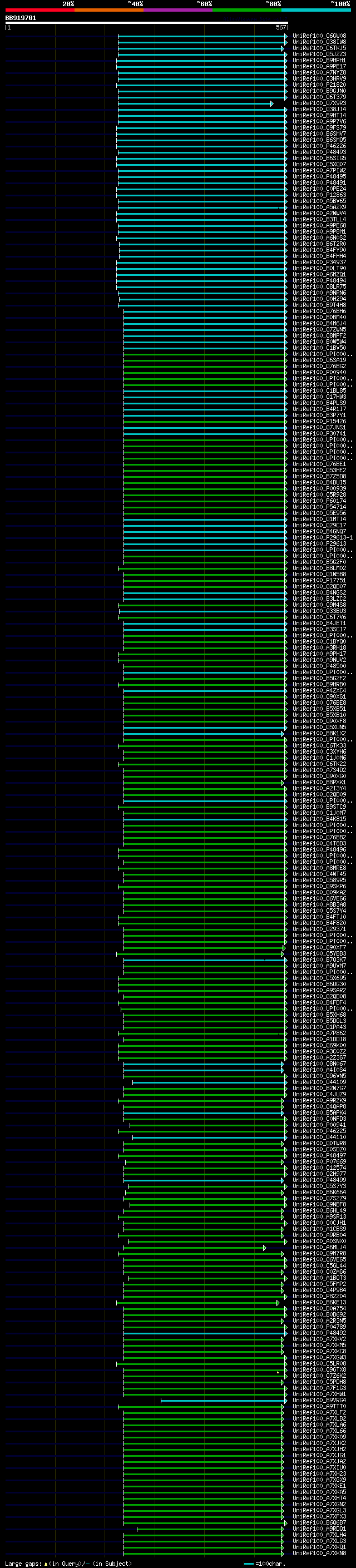Select hit label UniRef100_P17751
Image resolution: width=356 pixels, height=1568 pixels.
pos(319,581)
